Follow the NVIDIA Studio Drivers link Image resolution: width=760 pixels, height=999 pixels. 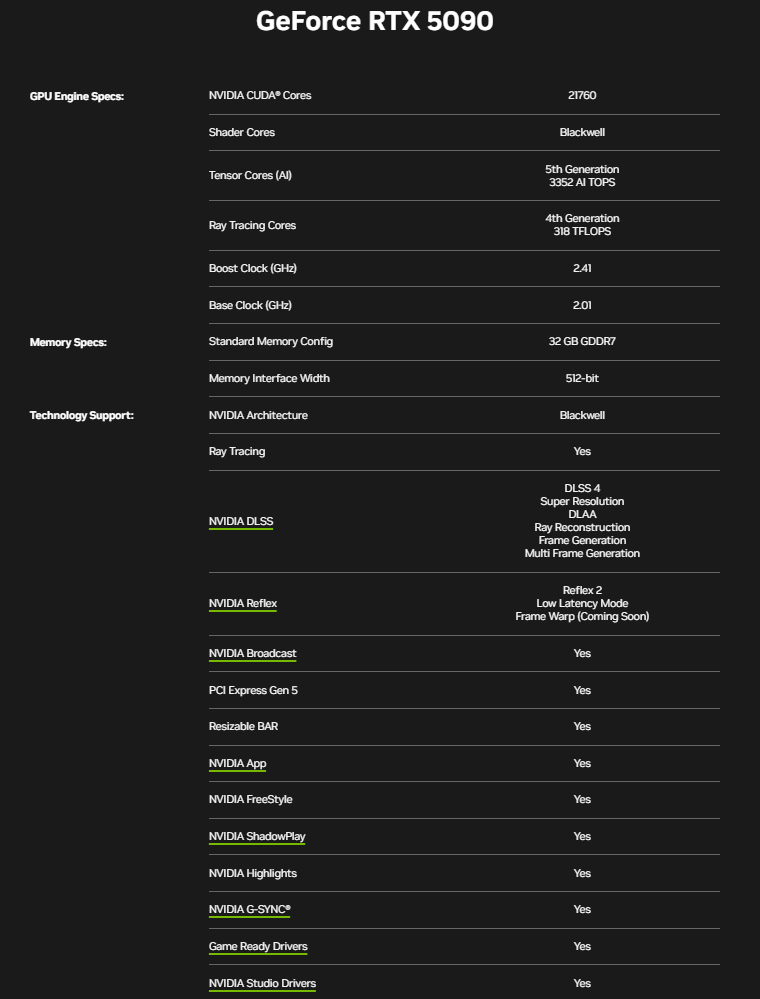coord(262,983)
